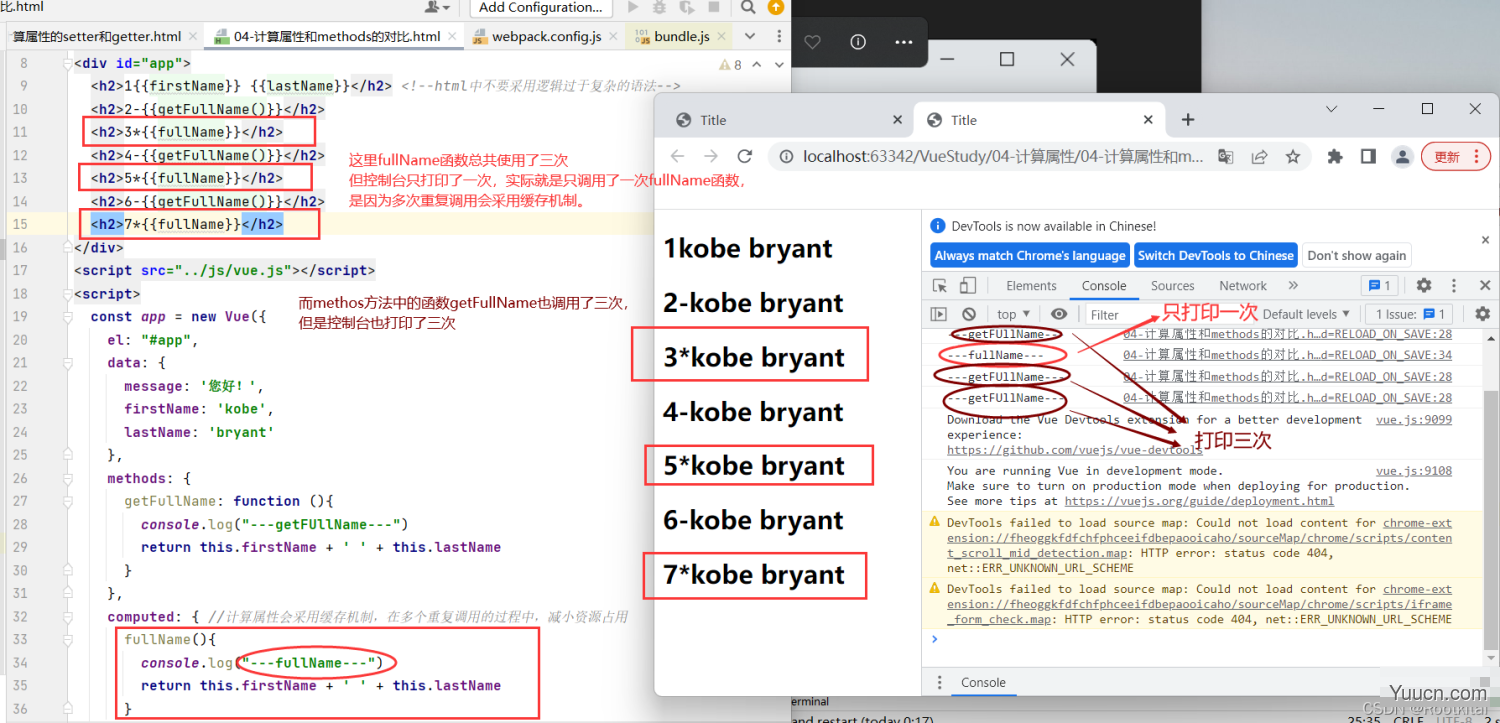Click the red 更新 update button
The image size is (1500, 723).
(x=1456, y=157)
